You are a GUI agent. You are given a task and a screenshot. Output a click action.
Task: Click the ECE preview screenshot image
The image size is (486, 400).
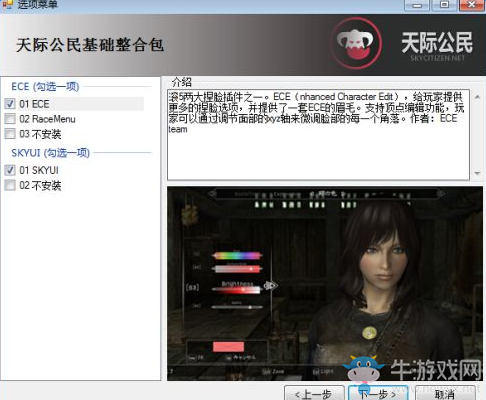tap(325, 284)
